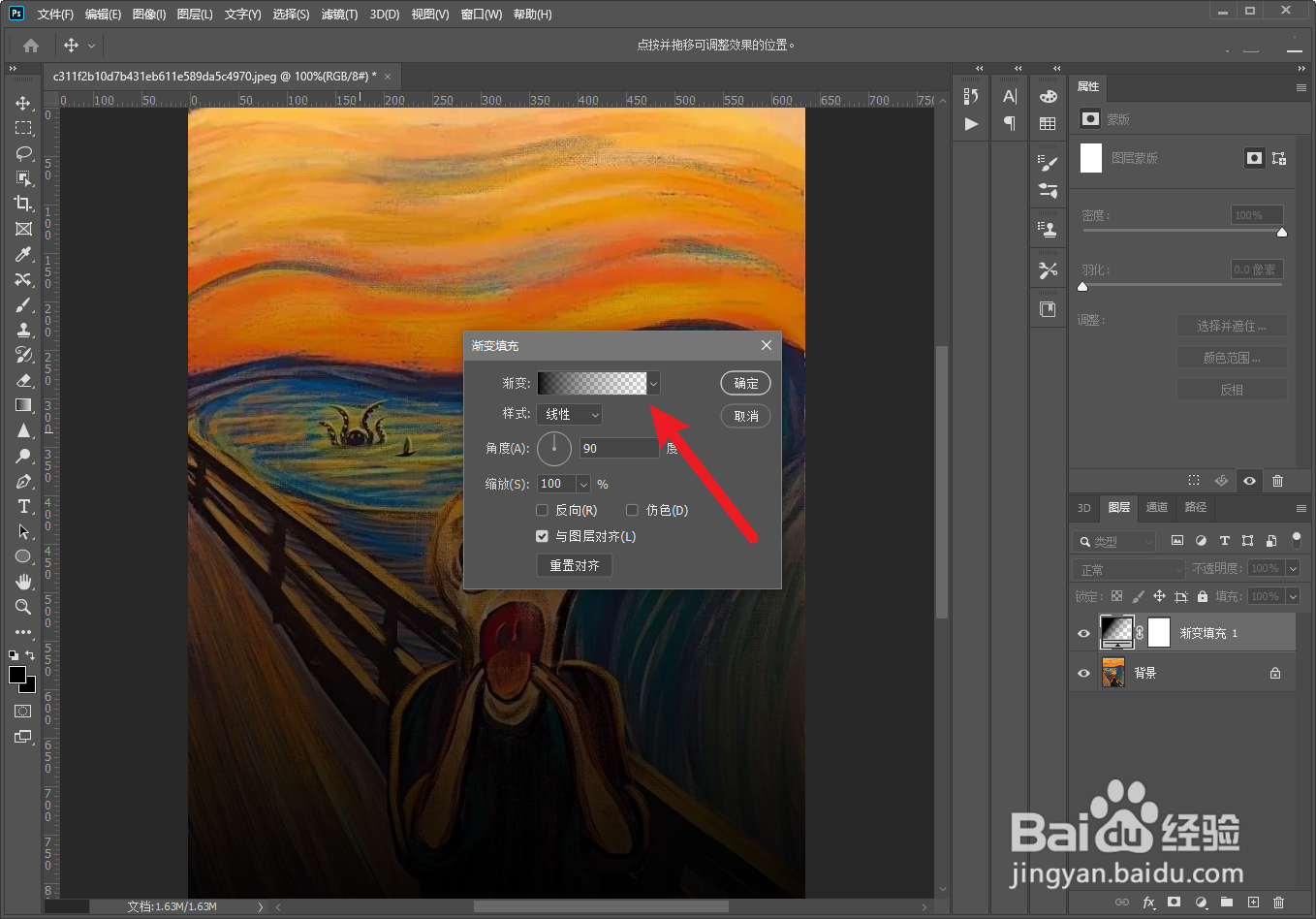This screenshot has height=919, width=1316.
Task: Select the Gradient tool in the toolbox
Action: [x=23, y=405]
